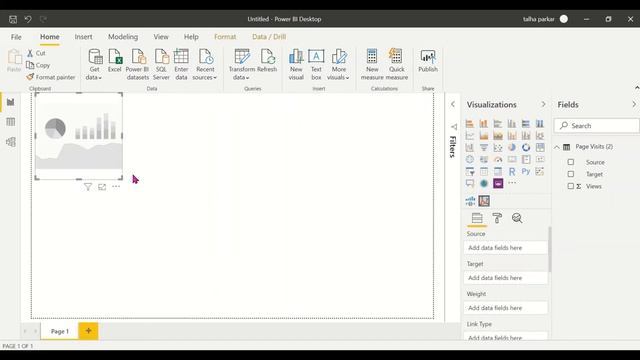Switch to the View ribbon tab

pyautogui.click(x=161, y=37)
